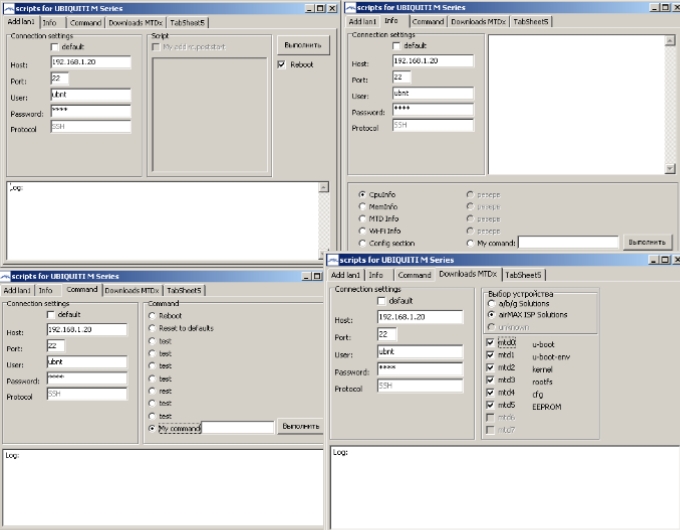The height and width of the screenshot is (530, 680).
Task: Click Выполнить button above the Reboot checkbox
Action: (303, 45)
